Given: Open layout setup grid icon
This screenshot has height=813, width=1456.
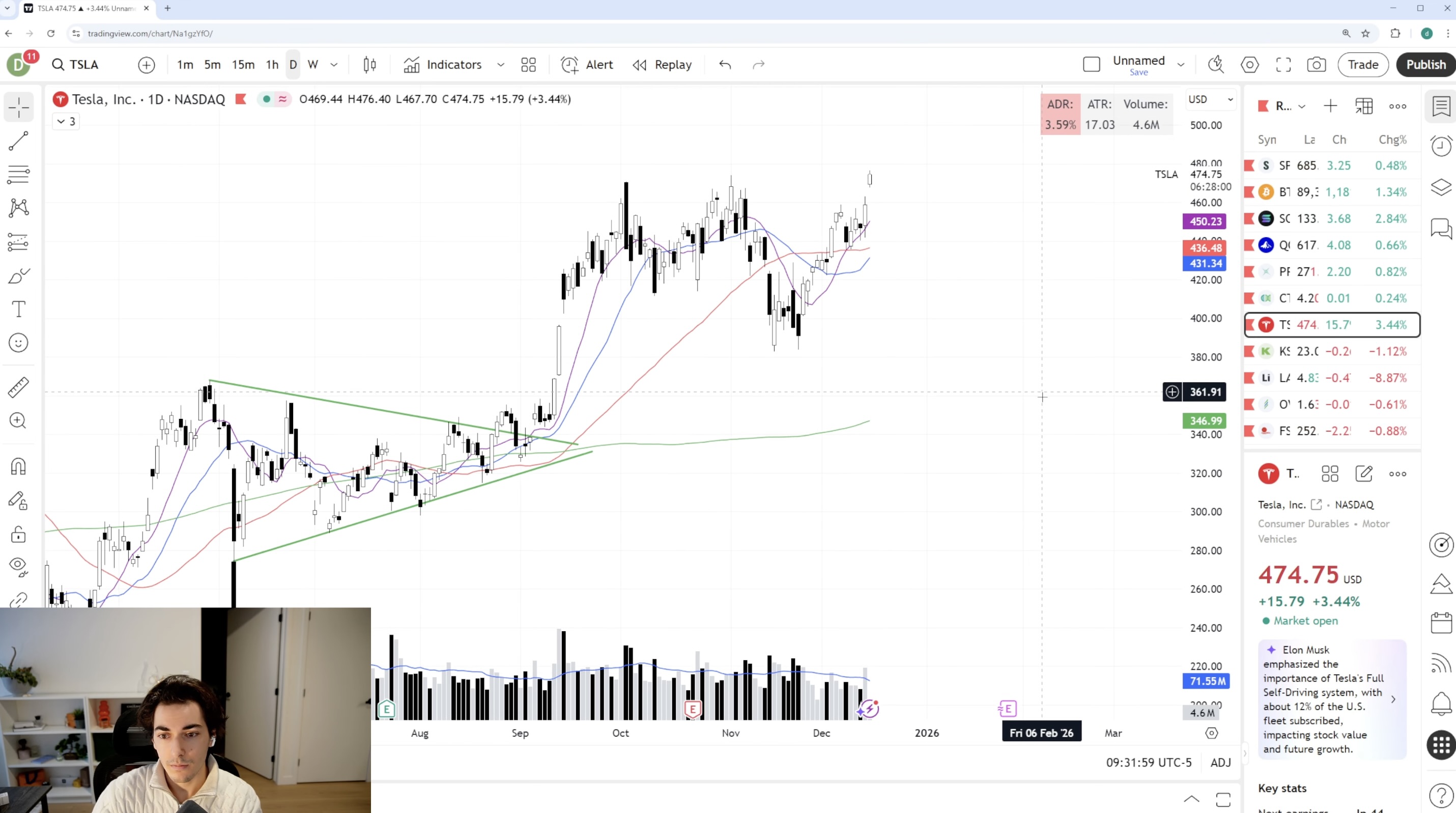Looking at the screenshot, I should point(528,65).
